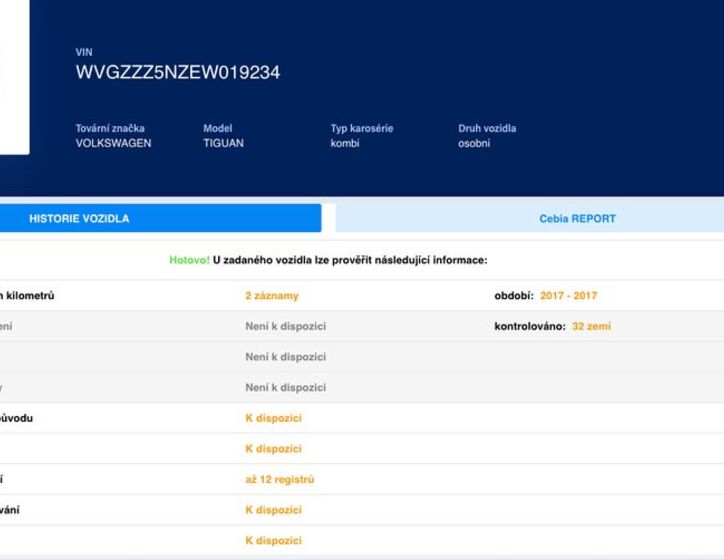Image resolution: width=724 pixels, height=560 pixels.
Task: Click the TIGUAN model value
Action: (223, 143)
